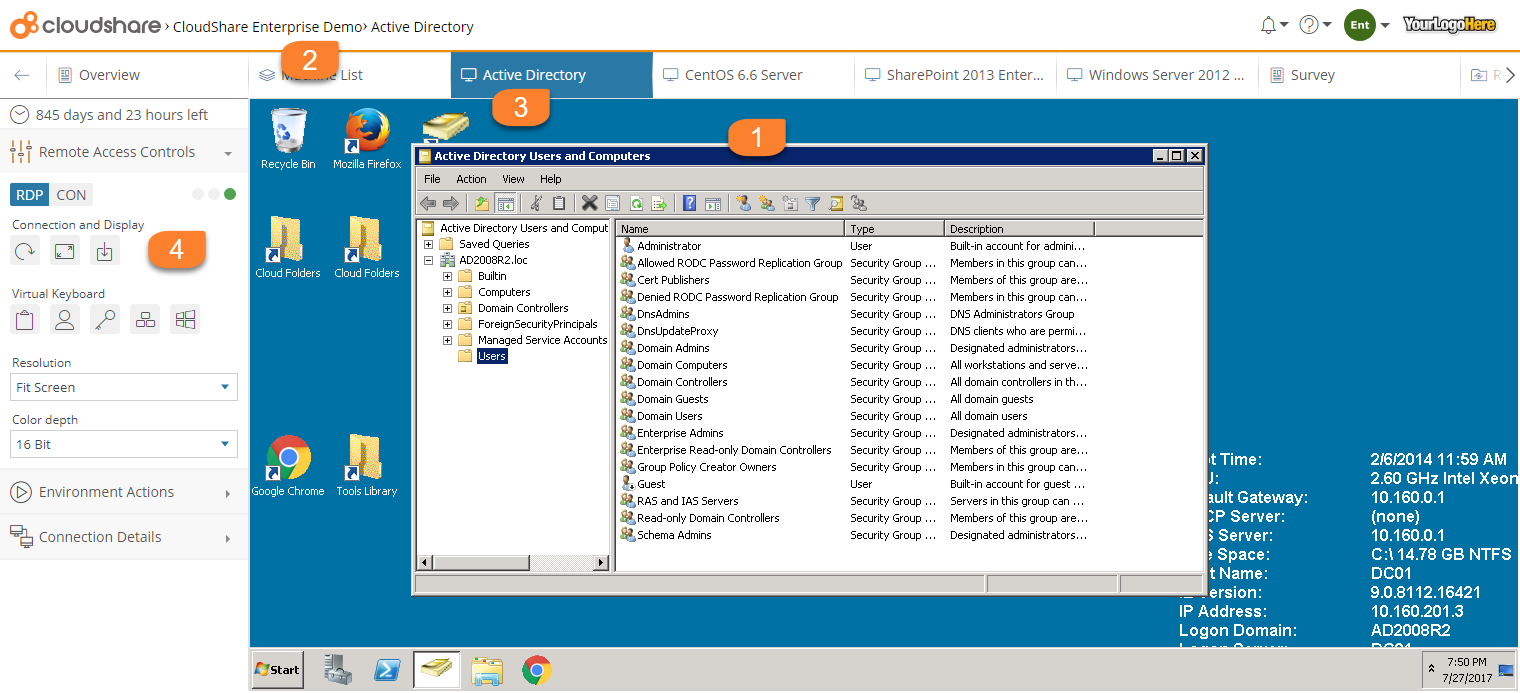Viewport: 1520px width, 693px height.
Task: Open Google Chrome from the Windows taskbar
Action: (x=537, y=670)
